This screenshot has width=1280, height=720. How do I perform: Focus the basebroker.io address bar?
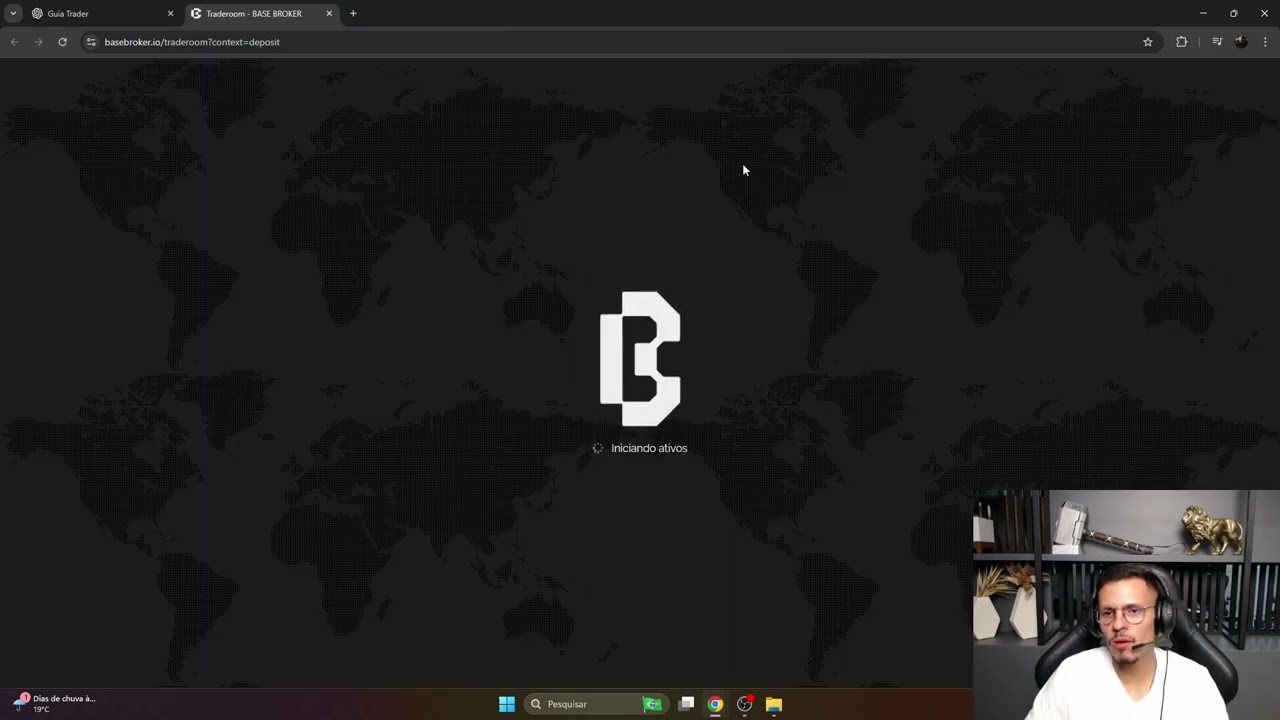620,42
